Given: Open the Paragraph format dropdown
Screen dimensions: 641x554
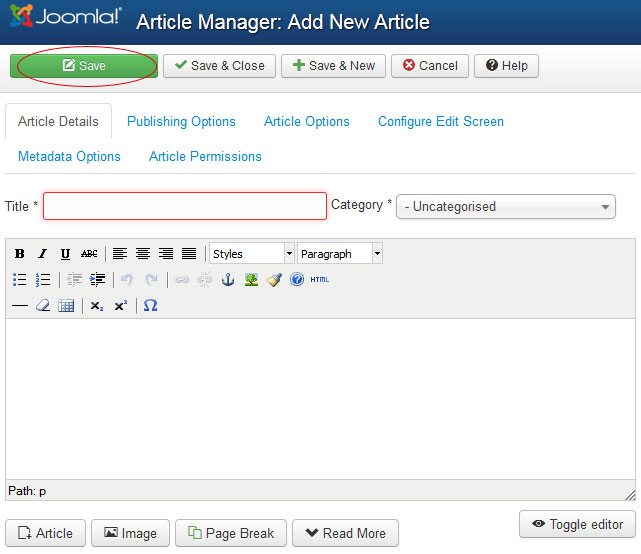Looking at the screenshot, I should click(340, 253).
